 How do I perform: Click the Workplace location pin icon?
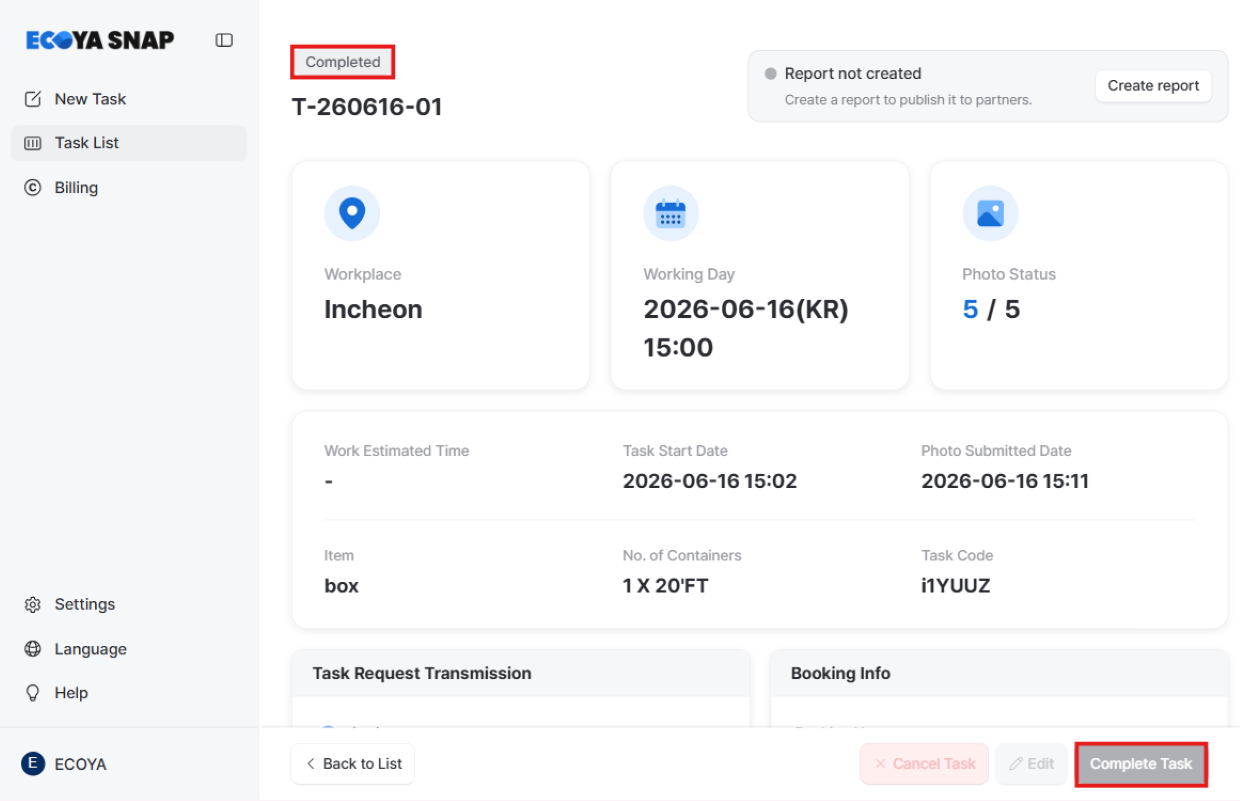click(x=352, y=213)
